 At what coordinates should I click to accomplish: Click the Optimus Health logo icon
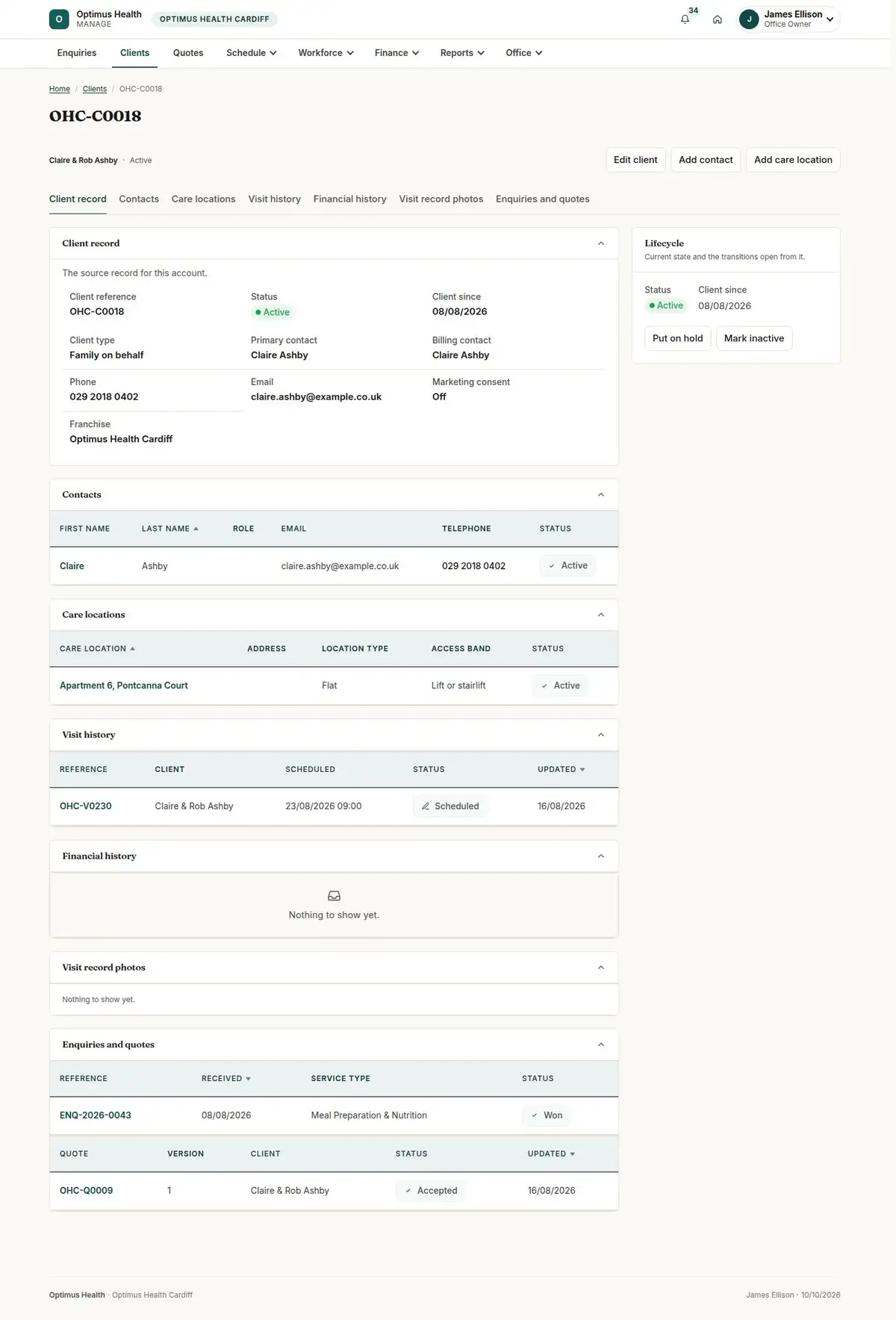pos(59,19)
